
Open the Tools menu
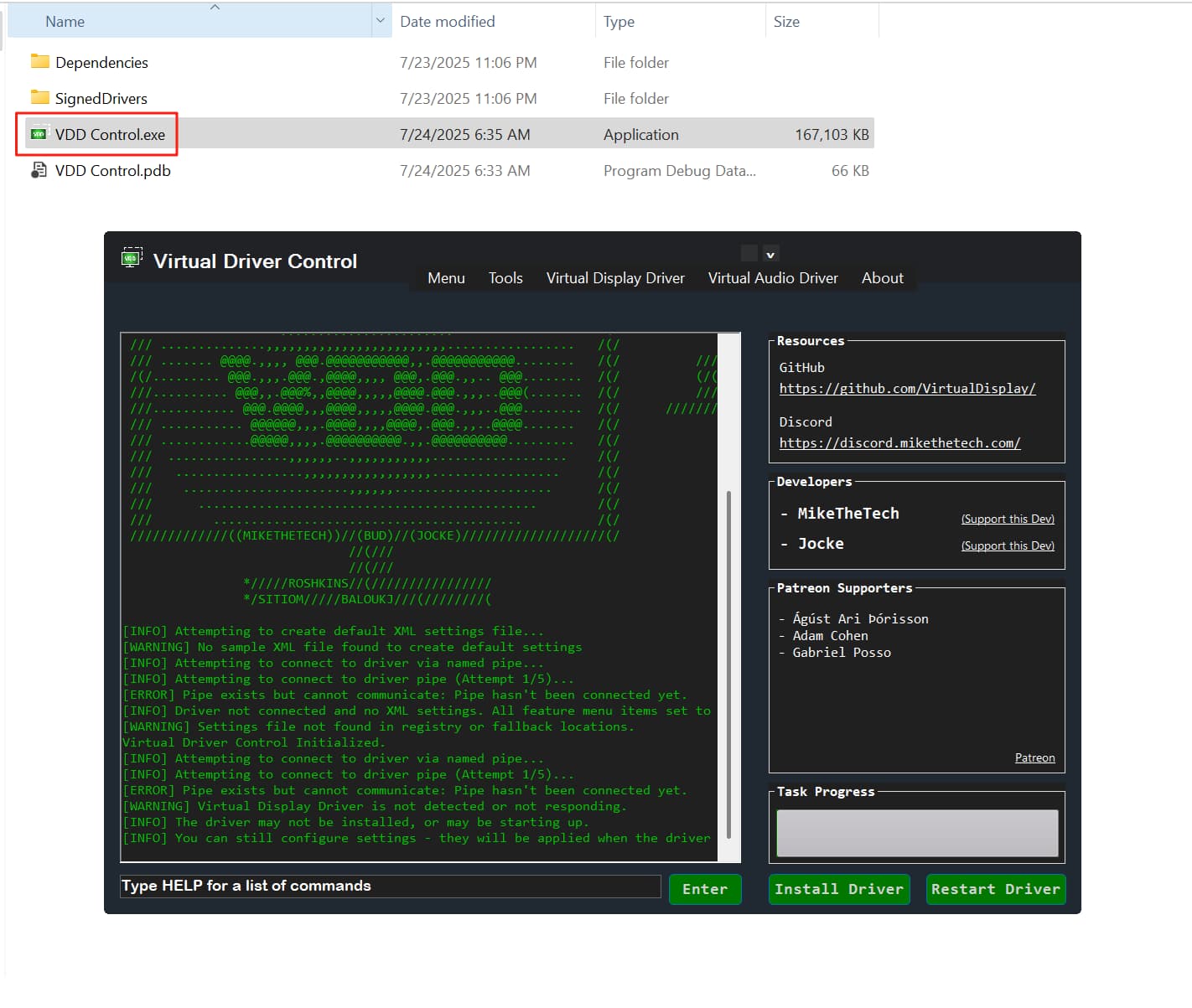click(x=505, y=278)
